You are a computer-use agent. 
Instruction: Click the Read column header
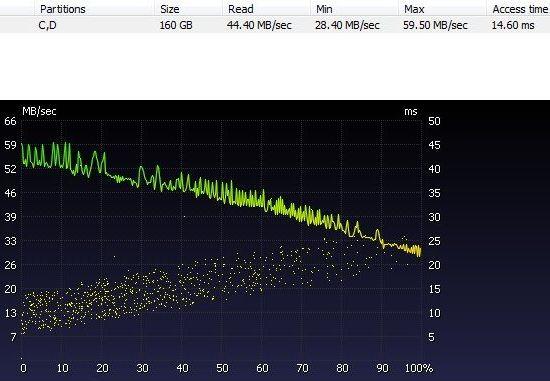[267, 8]
